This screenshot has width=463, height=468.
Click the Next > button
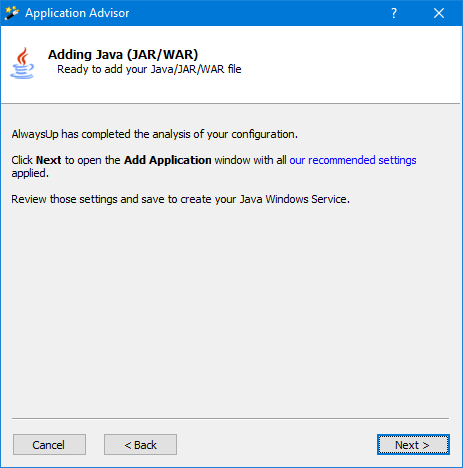[413, 445]
